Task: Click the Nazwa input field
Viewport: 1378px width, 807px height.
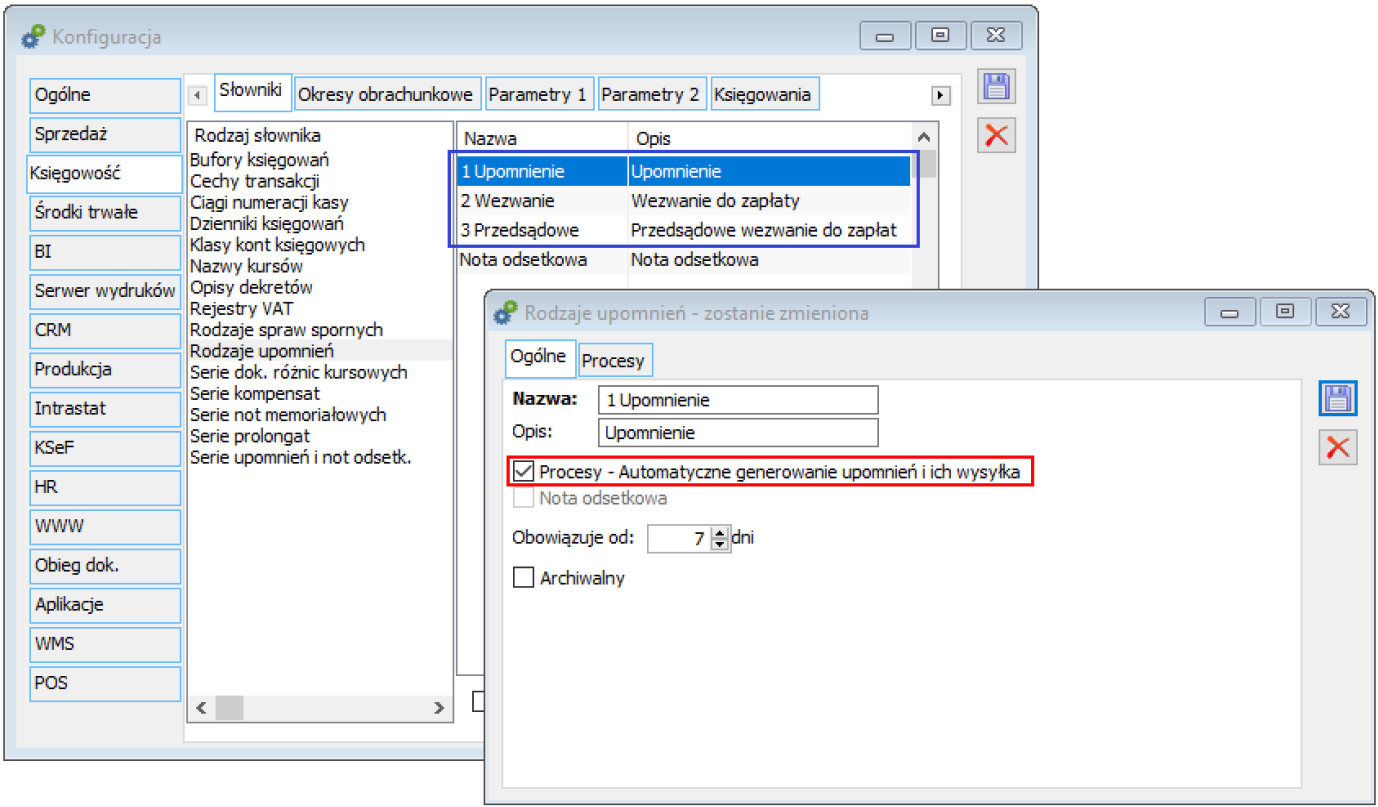Action: tap(738, 400)
